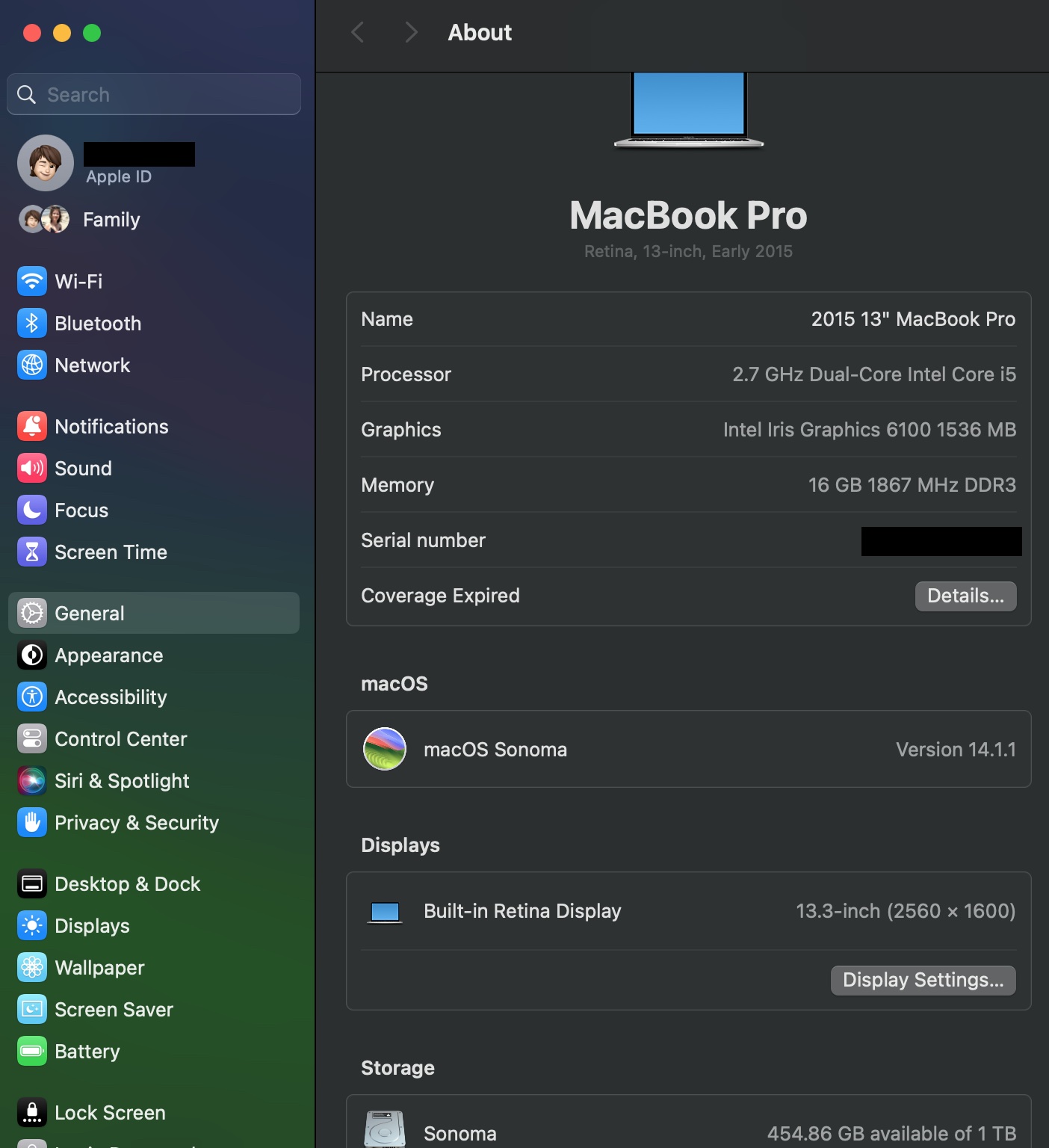The width and height of the screenshot is (1049, 1148).
Task: Click the Battery icon in sidebar
Action: 32,1052
